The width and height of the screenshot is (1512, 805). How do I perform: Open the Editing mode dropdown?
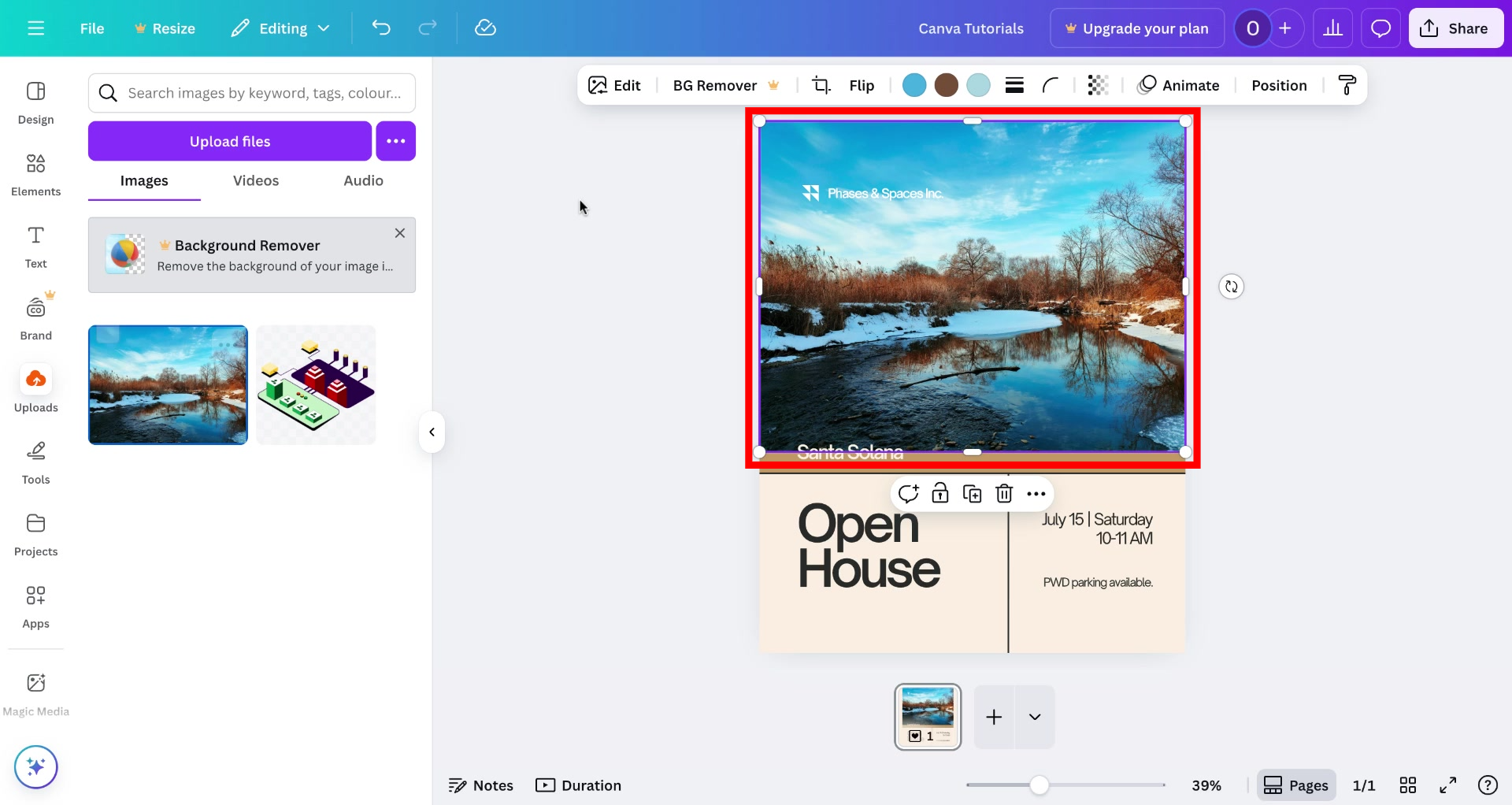280,28
